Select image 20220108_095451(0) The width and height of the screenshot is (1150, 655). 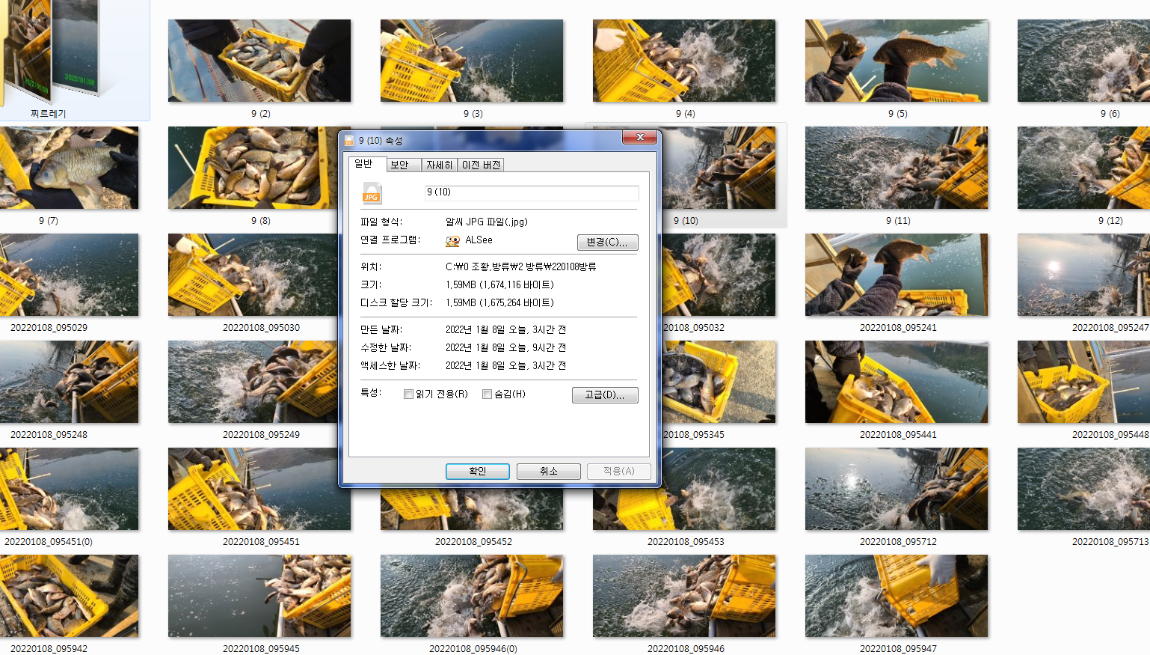(x=69, y=489)
